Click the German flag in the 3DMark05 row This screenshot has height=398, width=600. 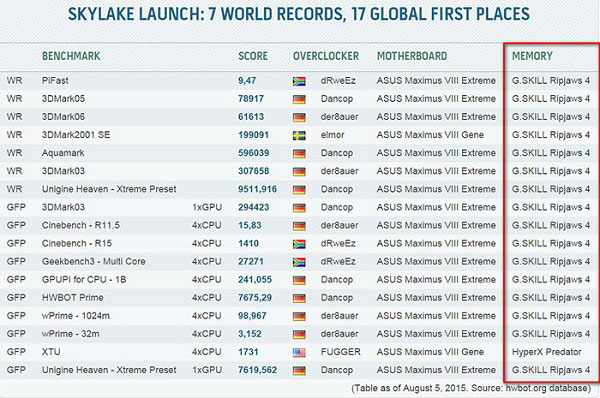(299, 100)
